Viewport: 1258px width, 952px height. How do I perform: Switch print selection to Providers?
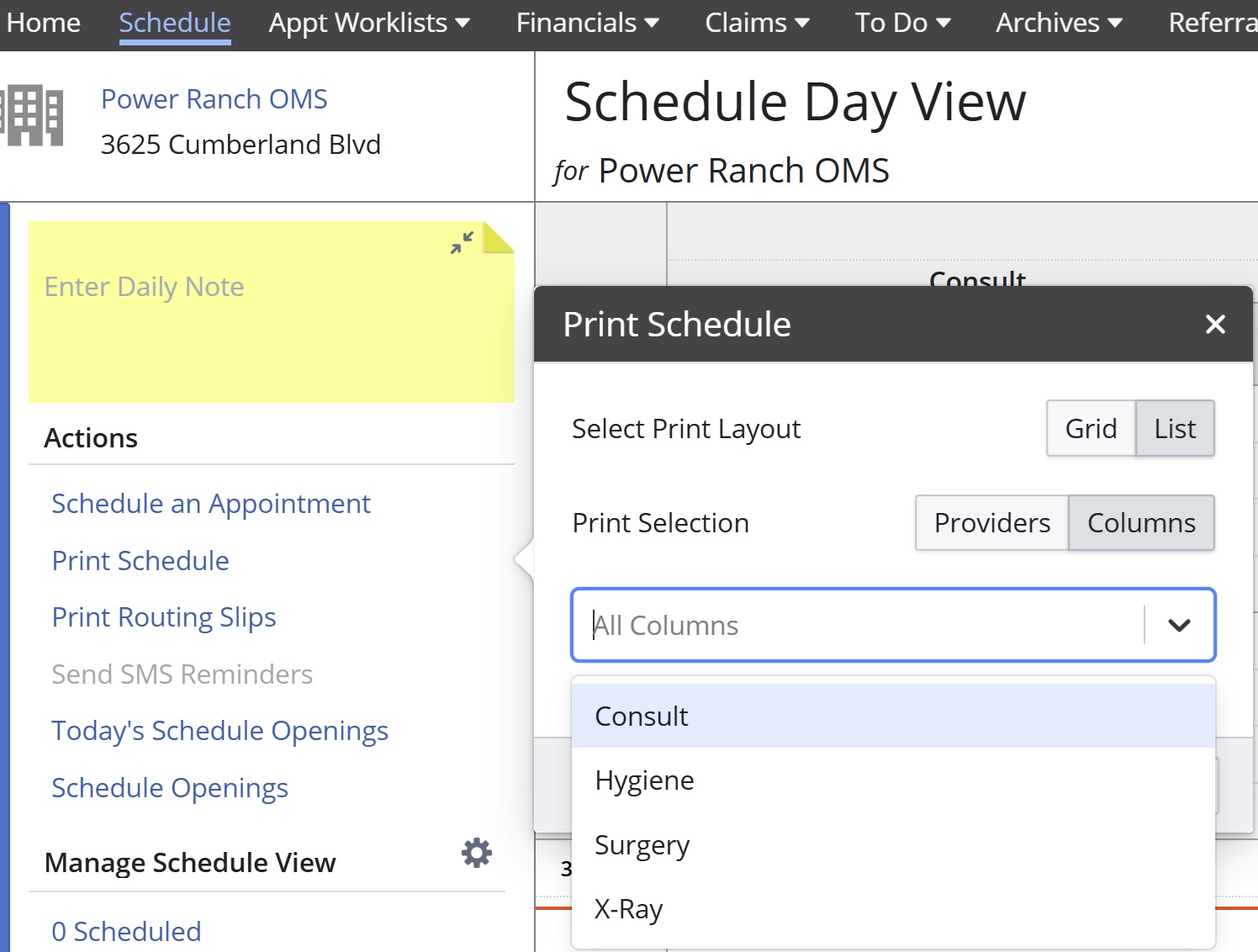pyautogui.click(x=992, y=522)
